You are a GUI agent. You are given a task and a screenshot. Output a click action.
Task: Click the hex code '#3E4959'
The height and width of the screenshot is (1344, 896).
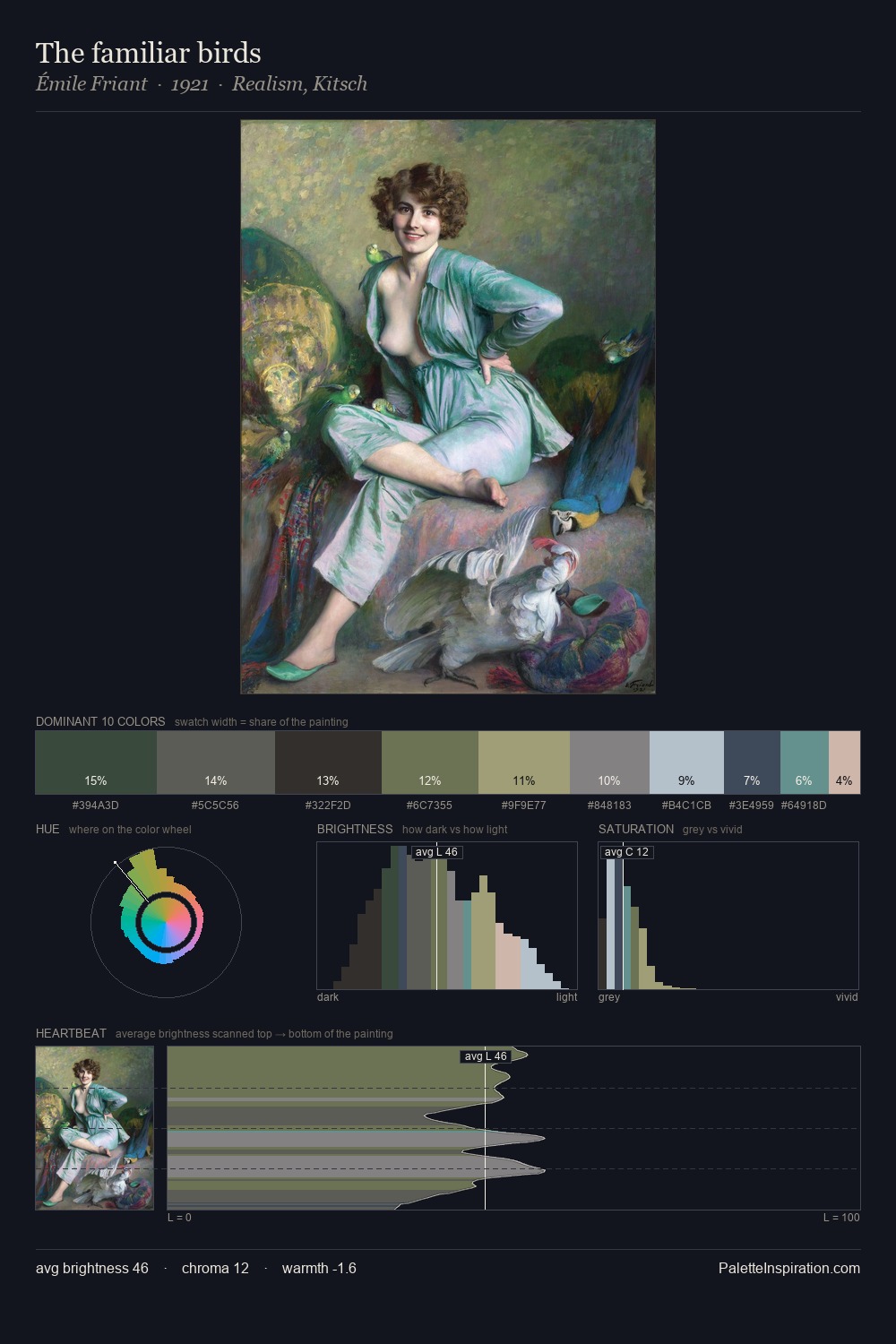coord(751,805)
